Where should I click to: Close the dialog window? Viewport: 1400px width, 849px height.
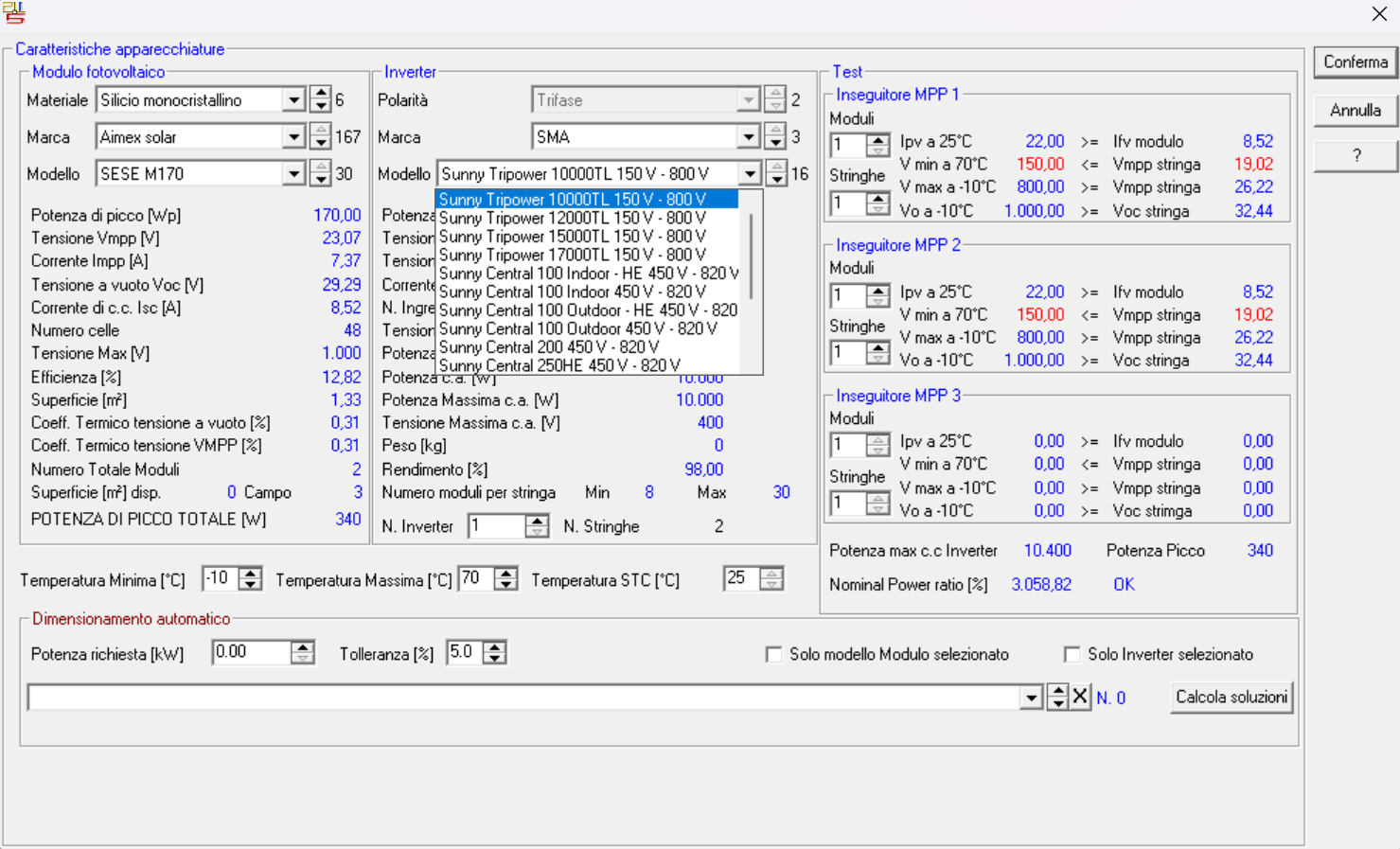click(x=1379, y=13)
